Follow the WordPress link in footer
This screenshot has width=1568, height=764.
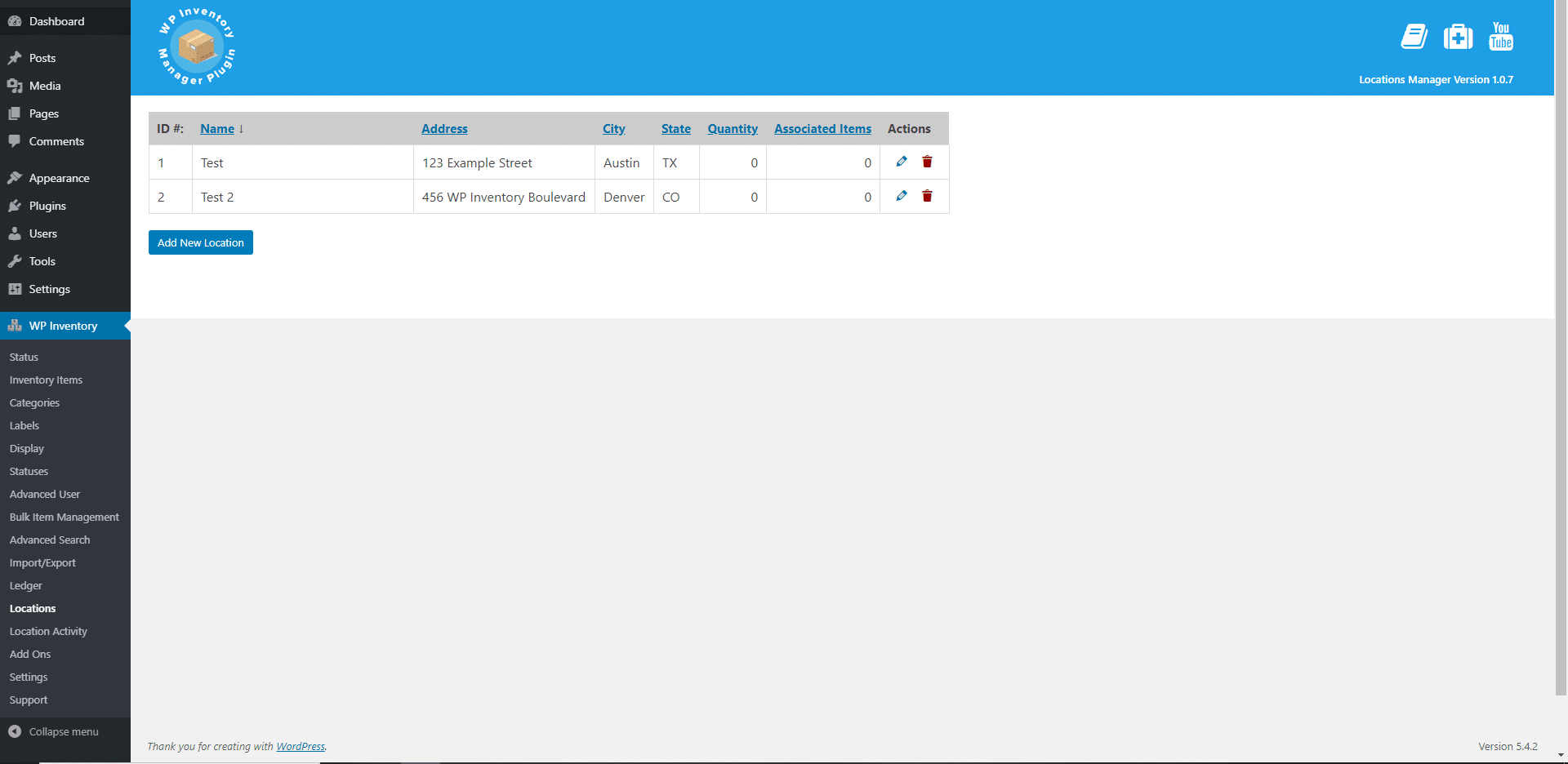click(301, 746)
